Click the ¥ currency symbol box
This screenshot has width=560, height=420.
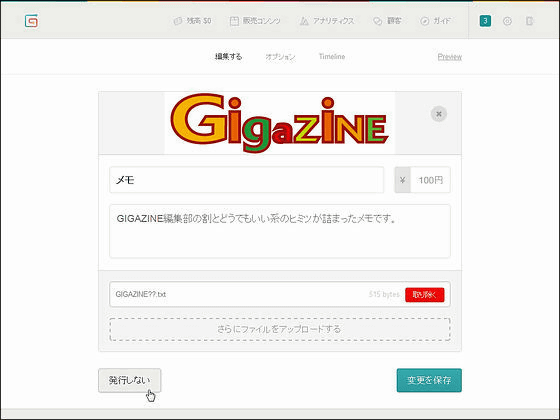[402, 180]
